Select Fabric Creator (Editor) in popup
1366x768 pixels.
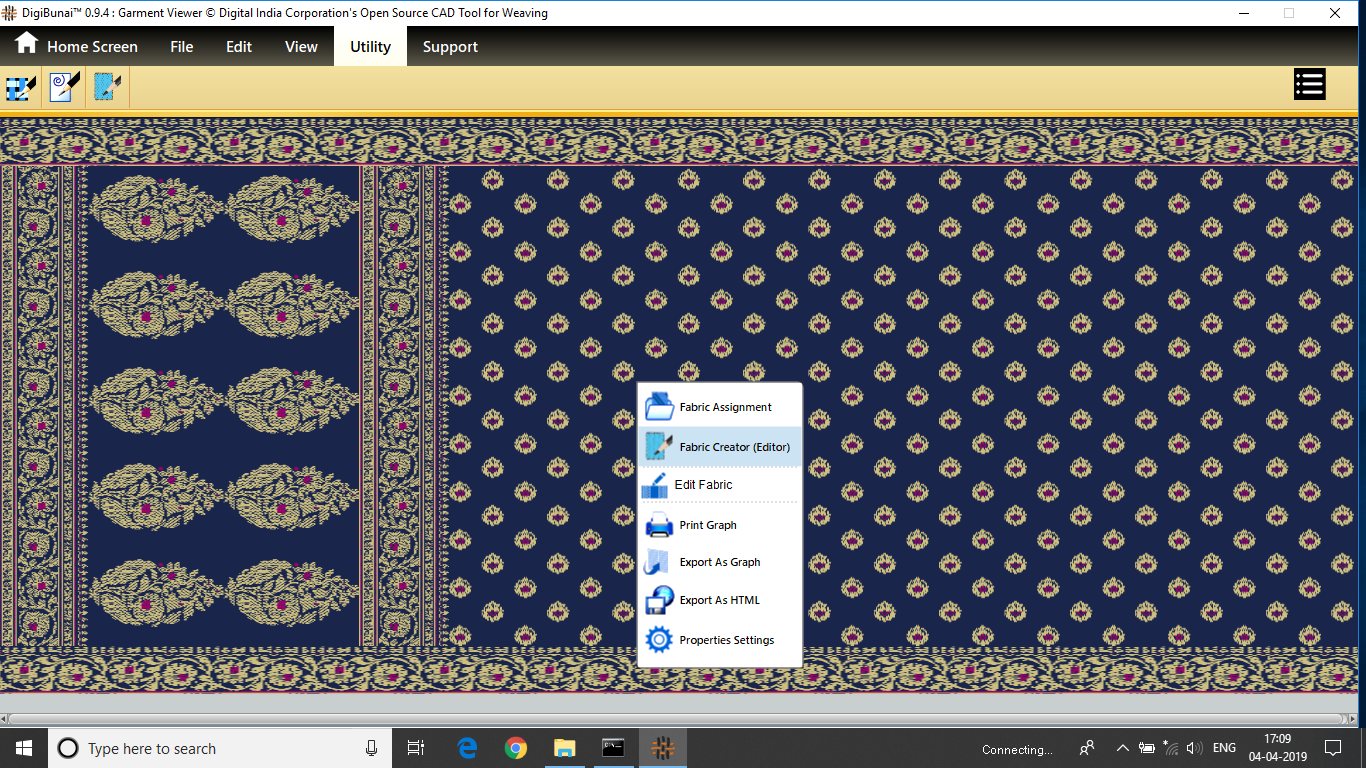733,447
